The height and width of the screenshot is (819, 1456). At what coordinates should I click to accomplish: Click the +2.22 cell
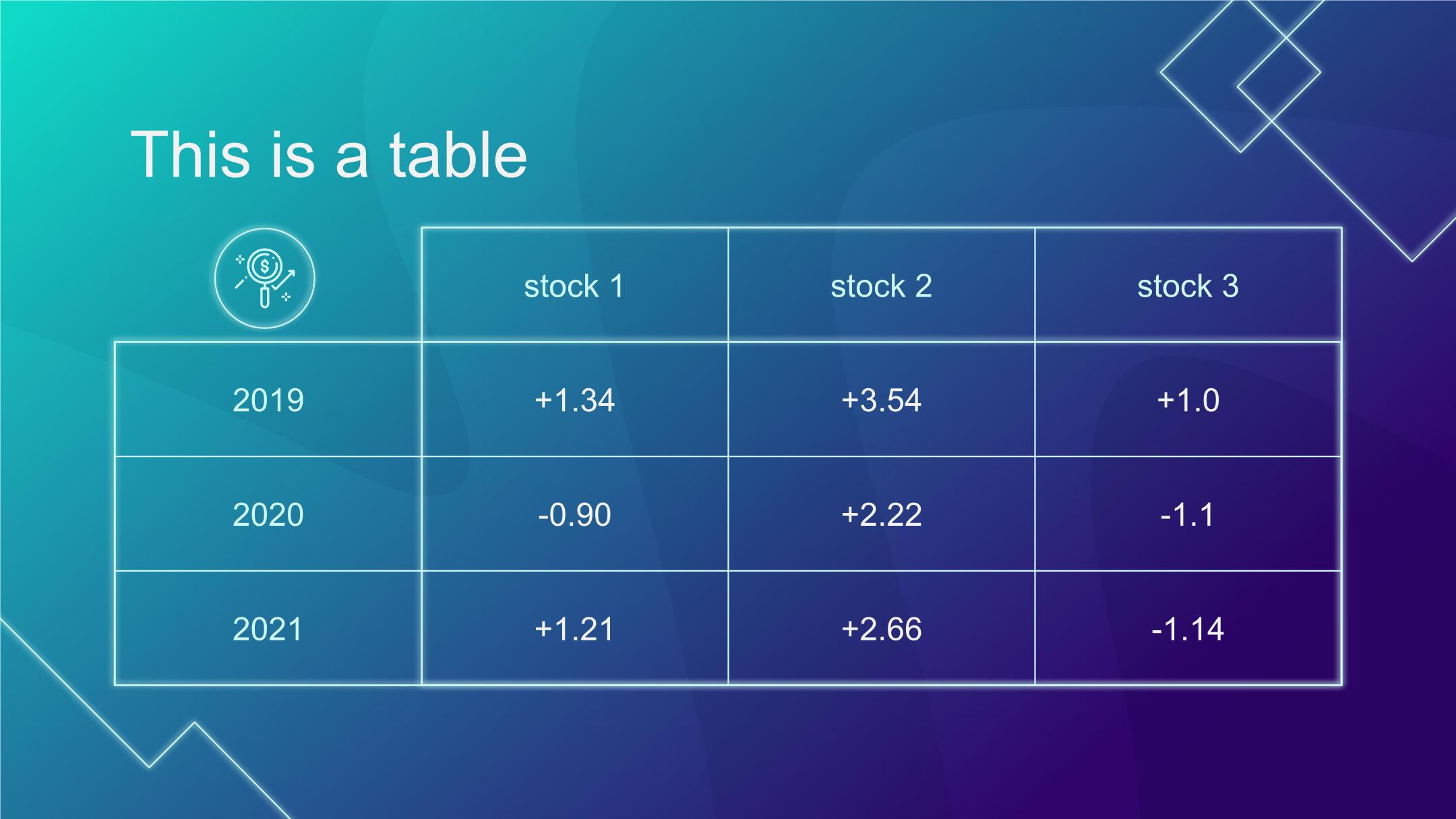tap(881, 514)
